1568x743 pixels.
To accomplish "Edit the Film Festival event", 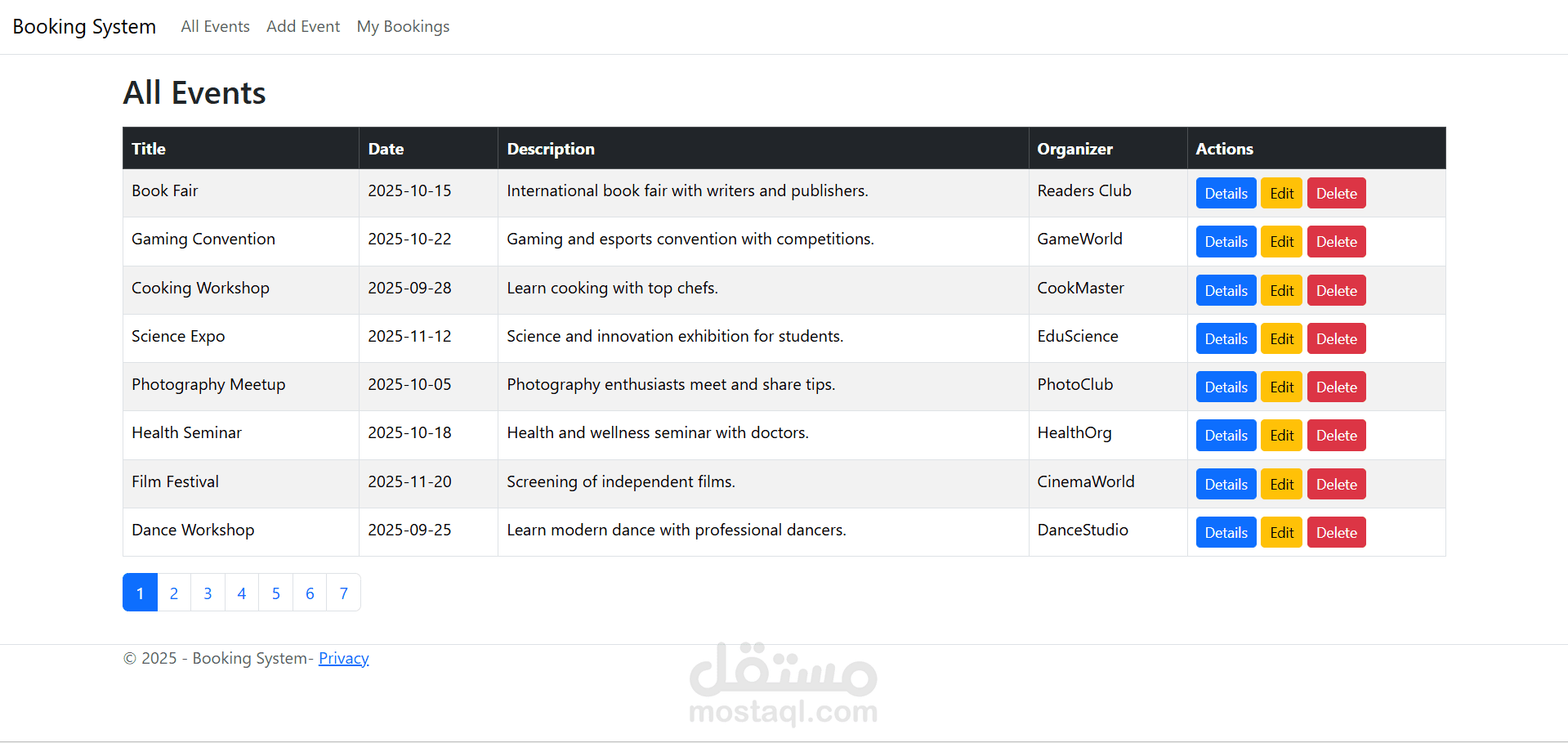I will point(1281,485).
